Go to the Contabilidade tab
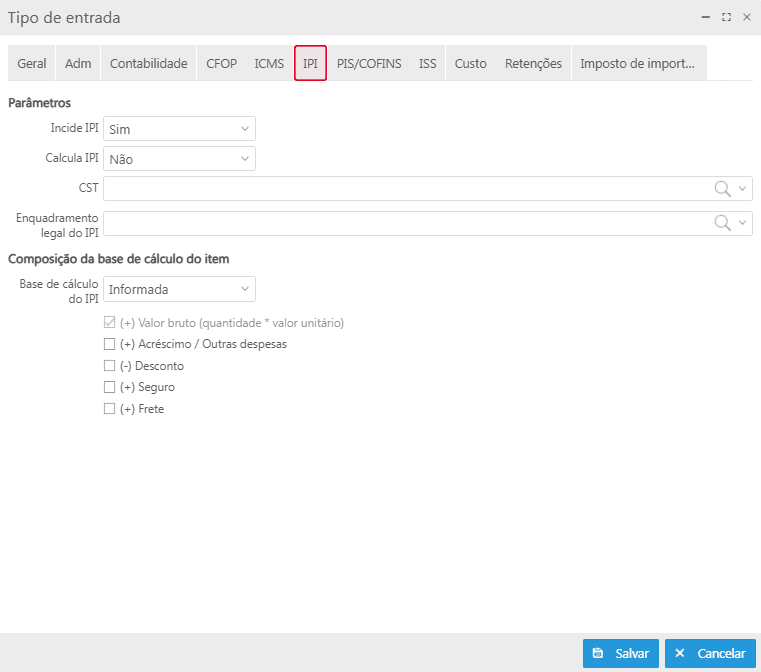This screenshot has height=672, width=761. click(148, 63)
